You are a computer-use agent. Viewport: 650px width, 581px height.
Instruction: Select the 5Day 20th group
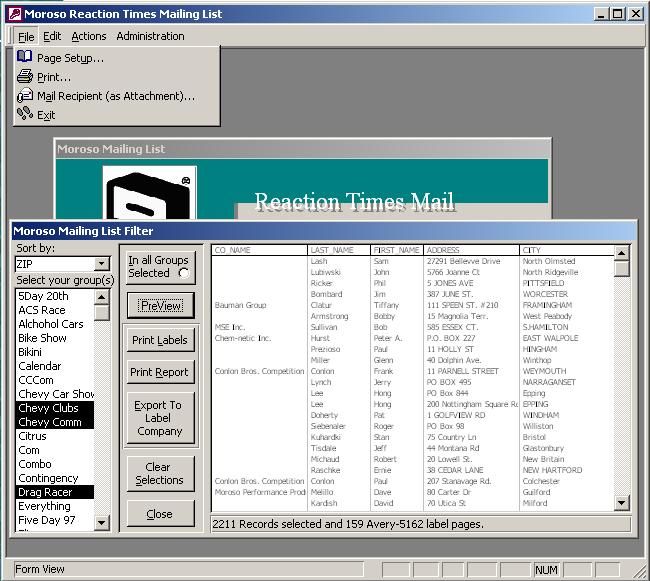pos(56,296)
